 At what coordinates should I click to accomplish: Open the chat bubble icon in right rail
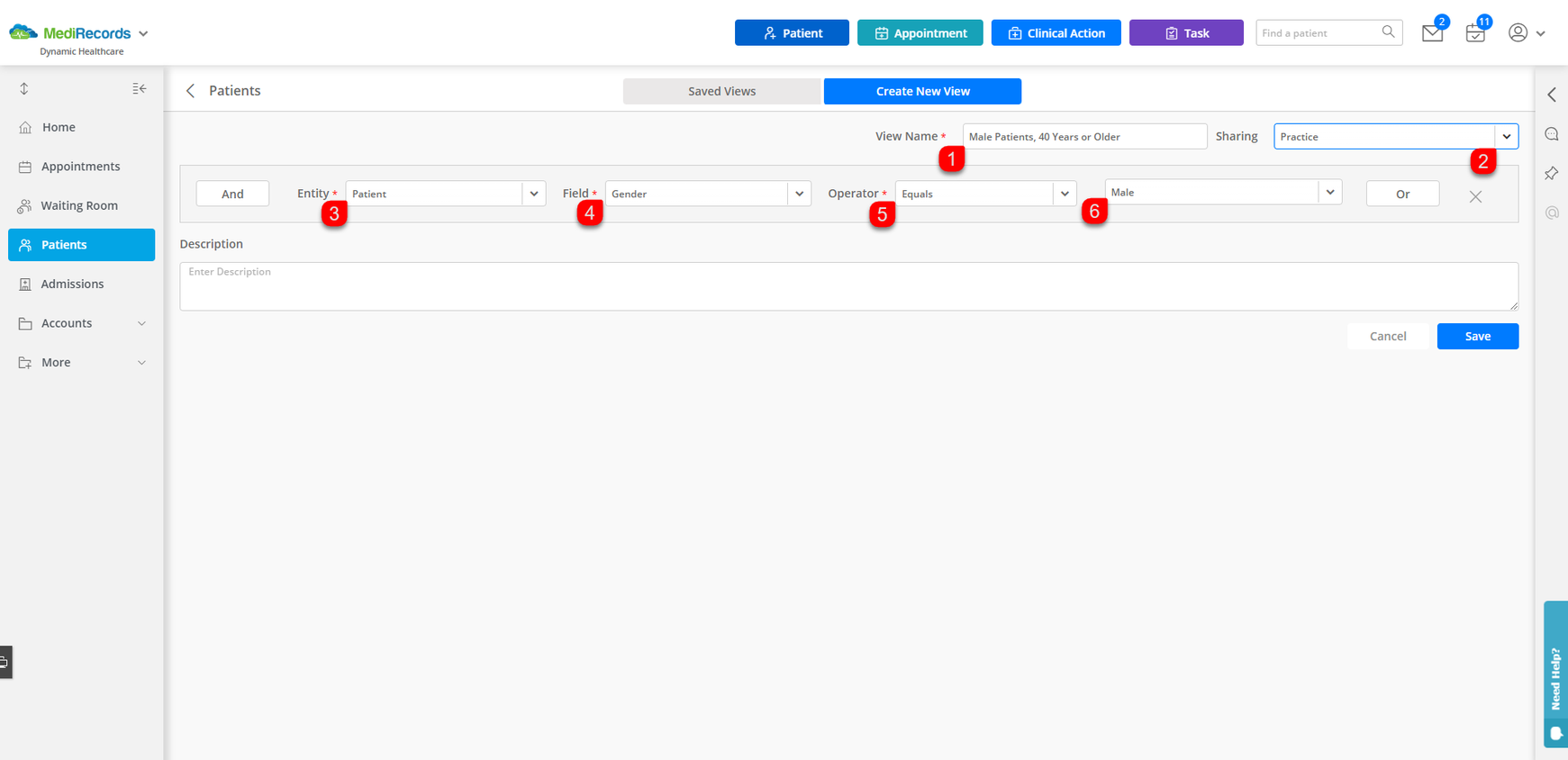point(1552,134)
